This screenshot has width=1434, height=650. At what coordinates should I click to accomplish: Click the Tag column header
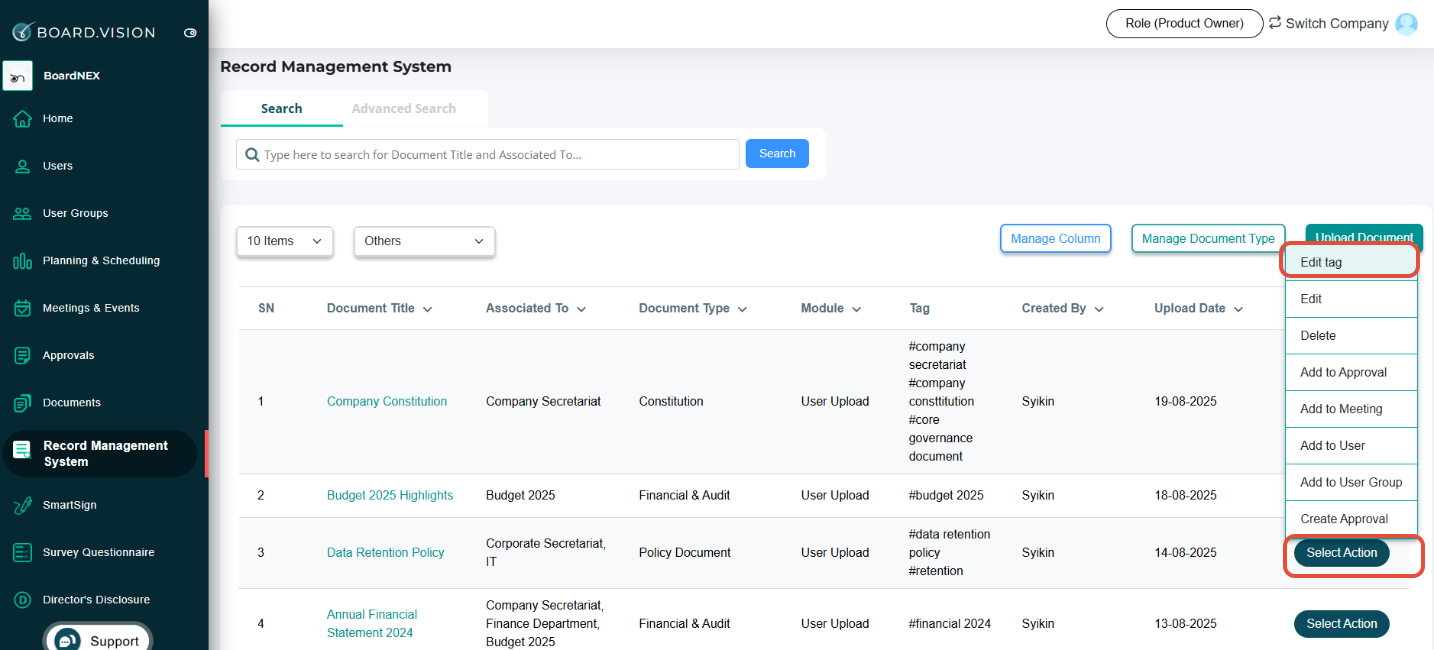(919, 309)
